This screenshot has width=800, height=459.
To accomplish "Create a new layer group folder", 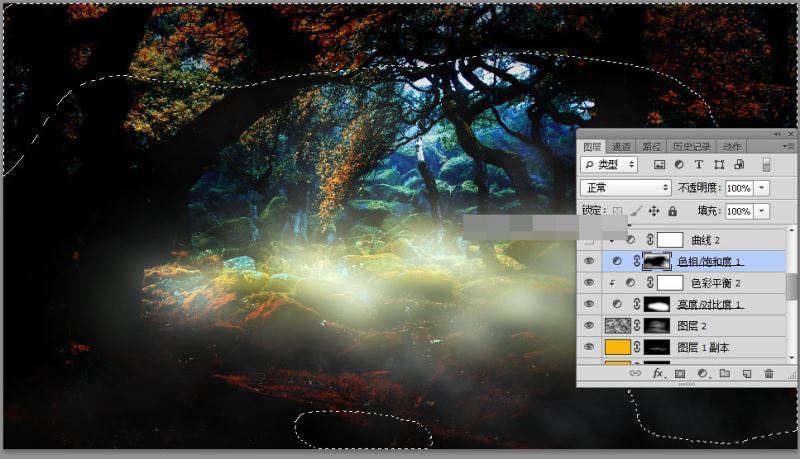I will pyautogui.click(x=724, y=373).
